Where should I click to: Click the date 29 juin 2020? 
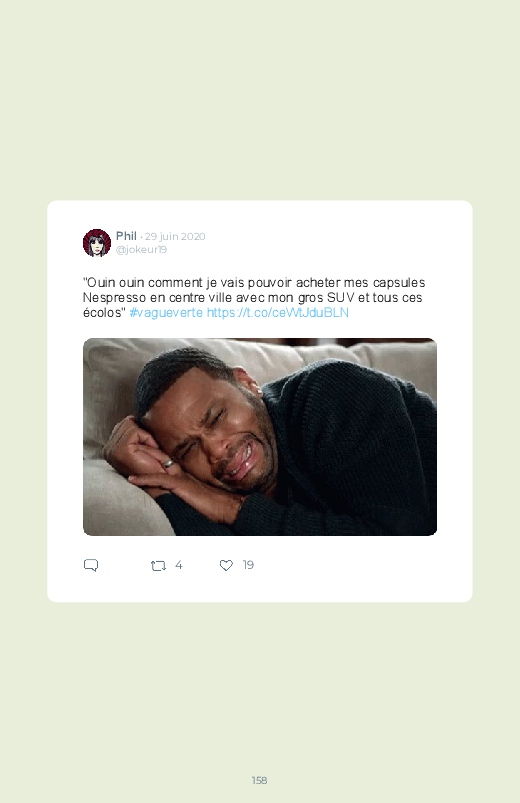click(x=175, y=236)
